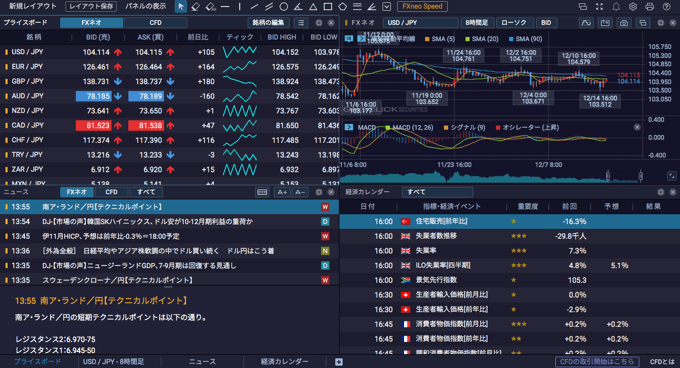
Task: Open the 13:54 DJ-【市場の声】韓国SKハイニックス news item
Action: click(x=169, y=221)
